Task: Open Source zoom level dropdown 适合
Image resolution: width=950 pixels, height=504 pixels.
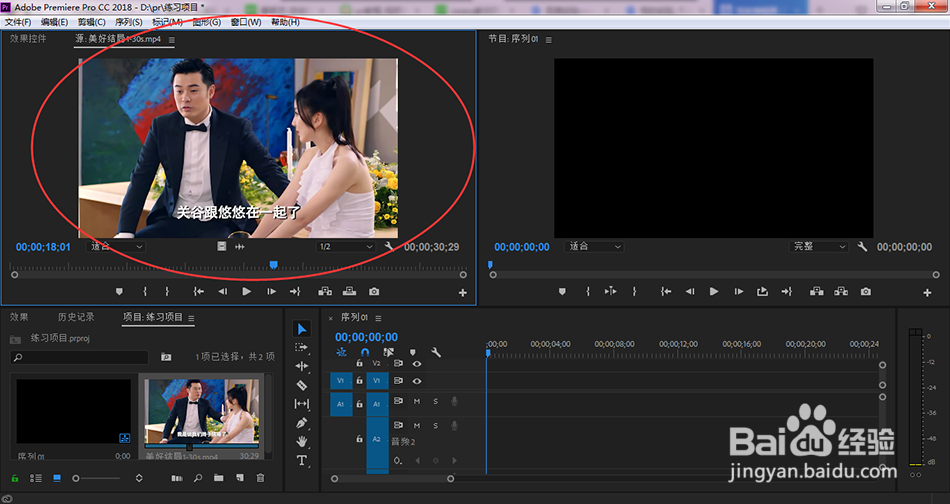Action: pos(117,247)
